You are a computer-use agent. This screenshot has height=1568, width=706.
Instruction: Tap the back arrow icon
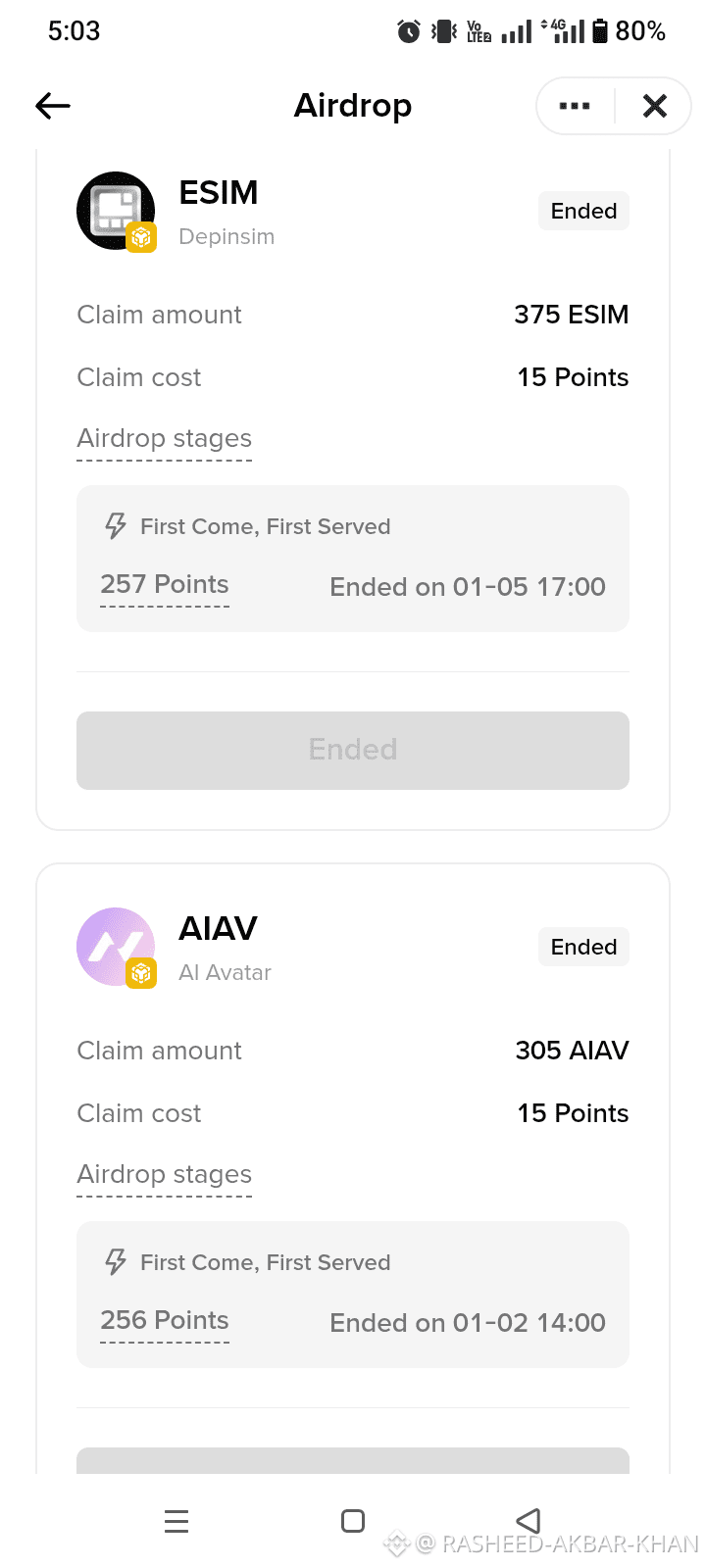(53, 106)
